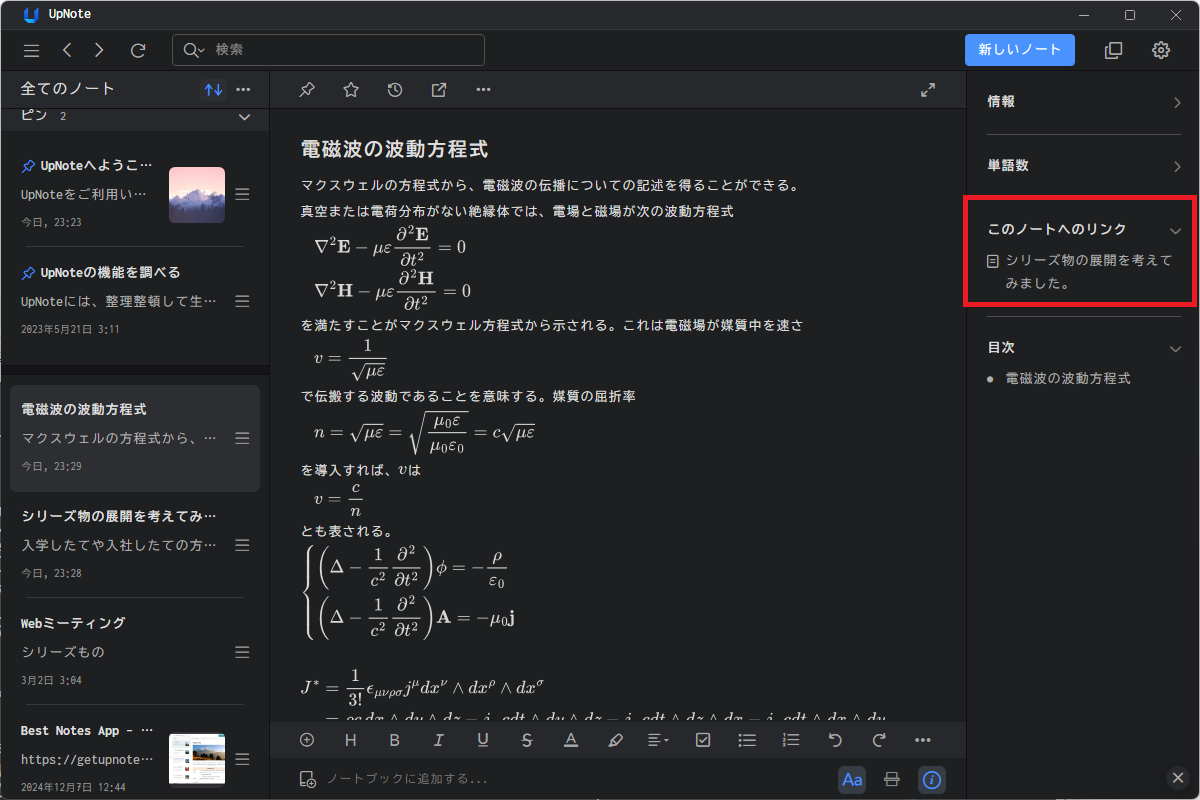The image size is (1200, 800).
Task: Open the note info panel icon
Action: click(931, 779)
